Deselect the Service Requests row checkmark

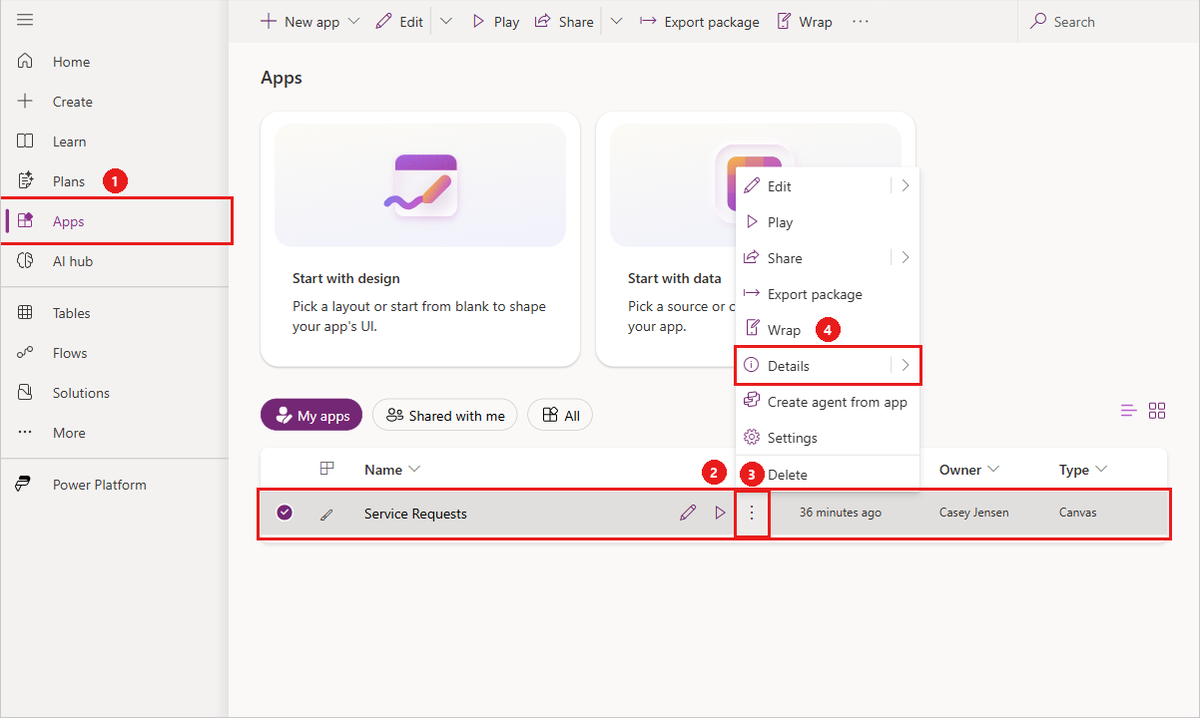(x=284, y=511)
